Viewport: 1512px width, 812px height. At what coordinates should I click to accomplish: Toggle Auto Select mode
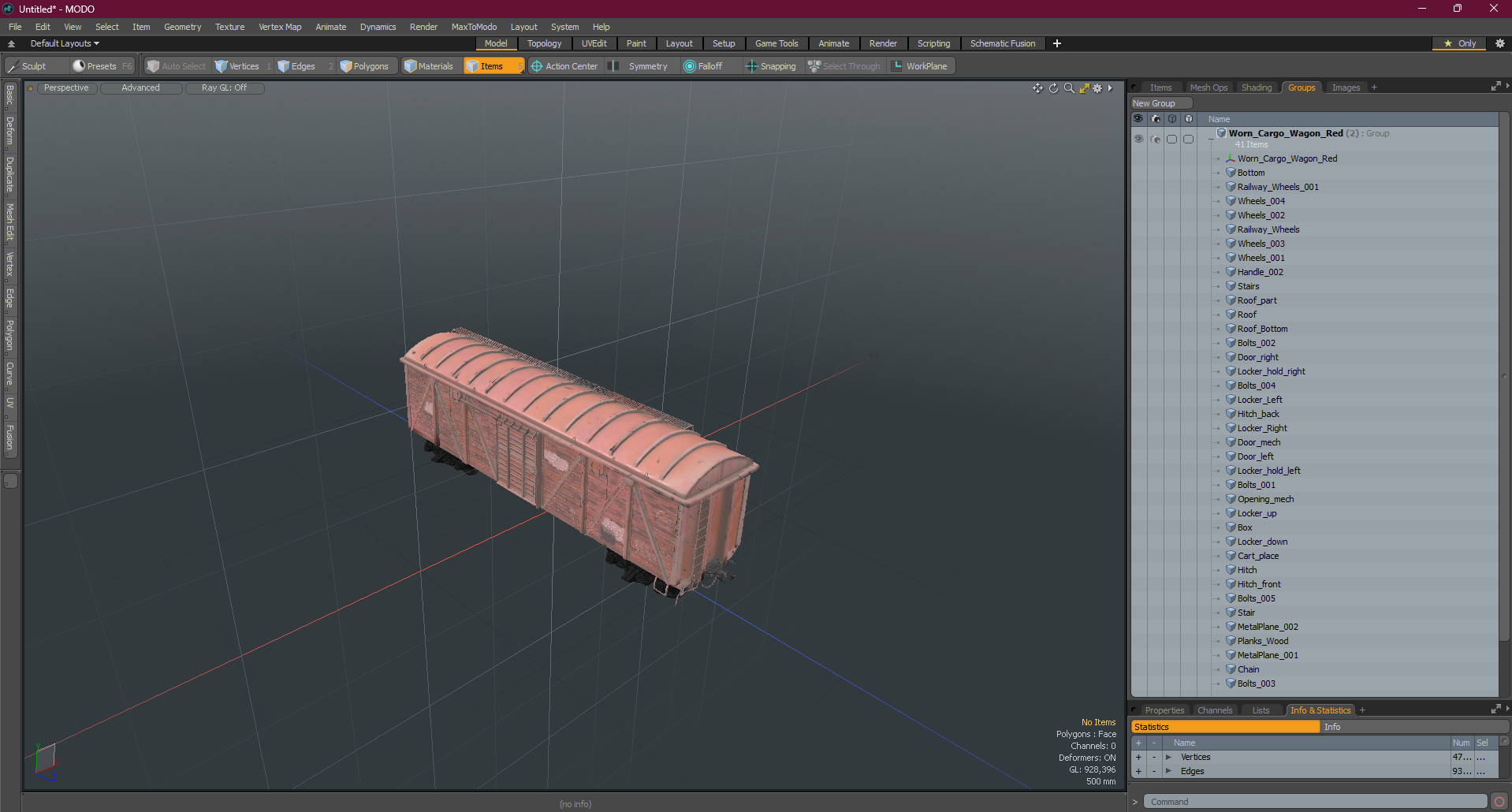pos(176,66)
